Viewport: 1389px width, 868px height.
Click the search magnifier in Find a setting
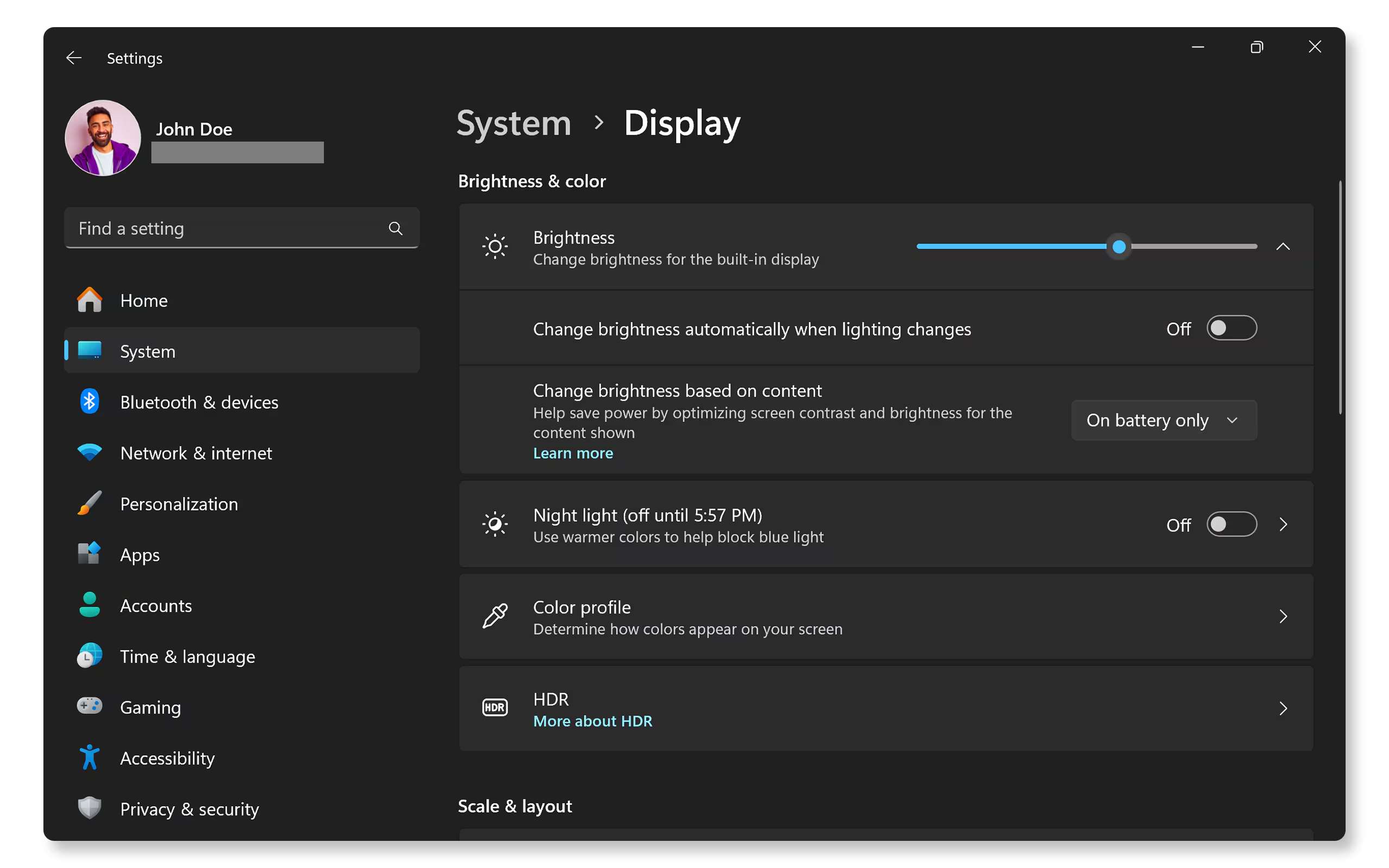(396, 228)
